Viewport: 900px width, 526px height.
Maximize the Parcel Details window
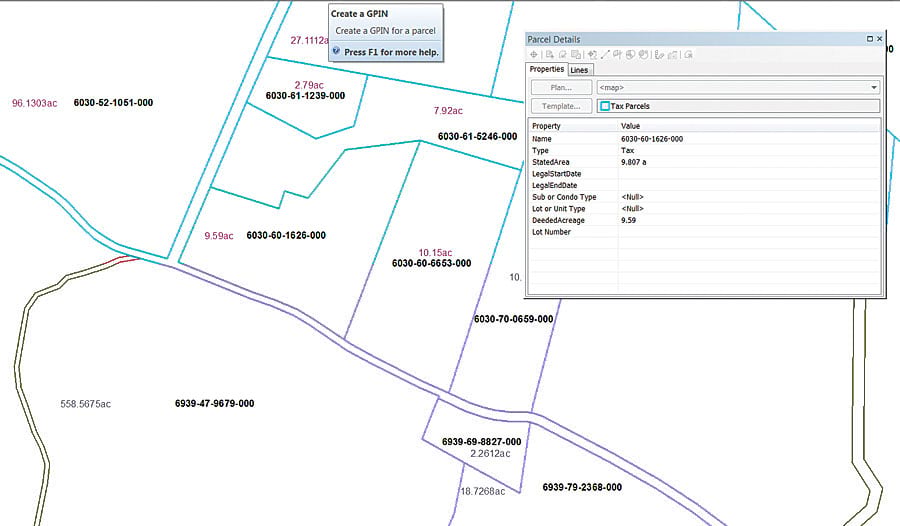coord(870,39)
